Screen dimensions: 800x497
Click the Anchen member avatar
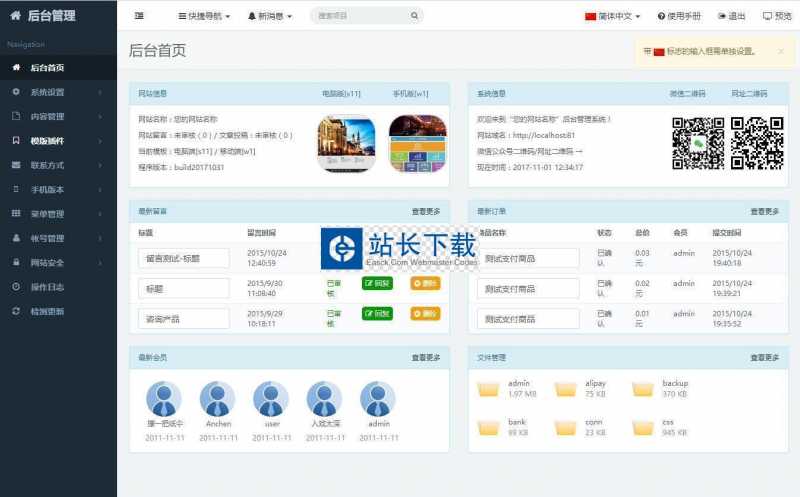pyautogui.click(x=218, y=399)
